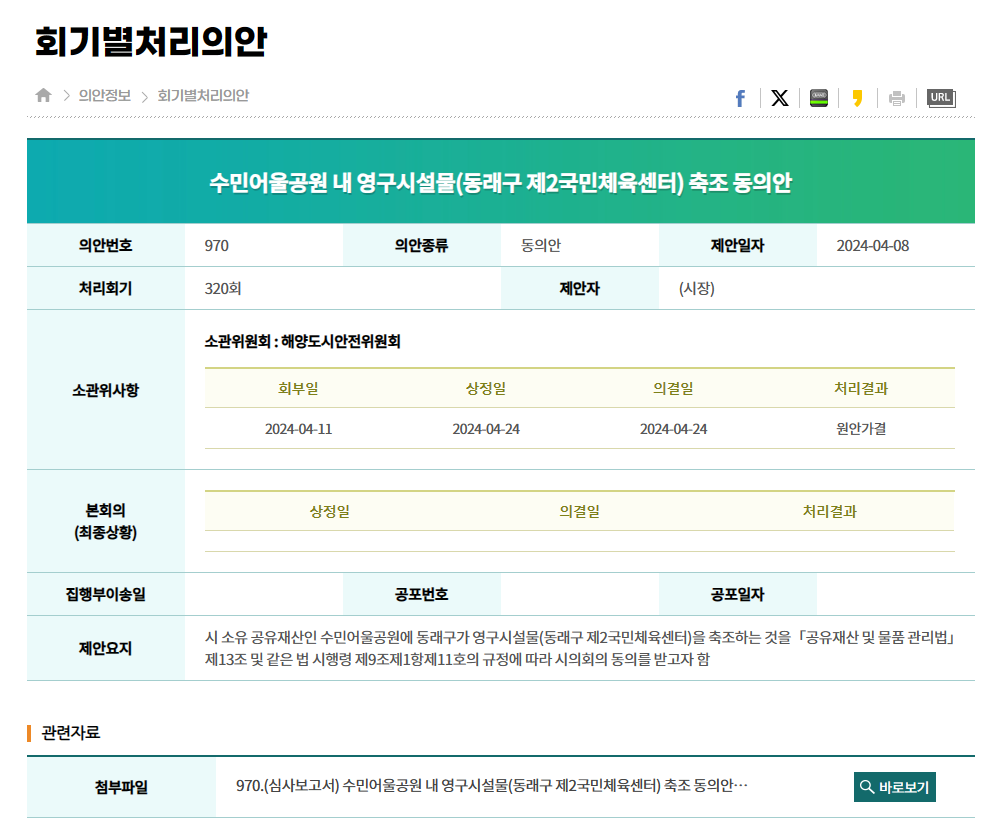Viewport: 988px width, 827px height.
Task: Select the result value 원안가결
Action: [861, 429]
